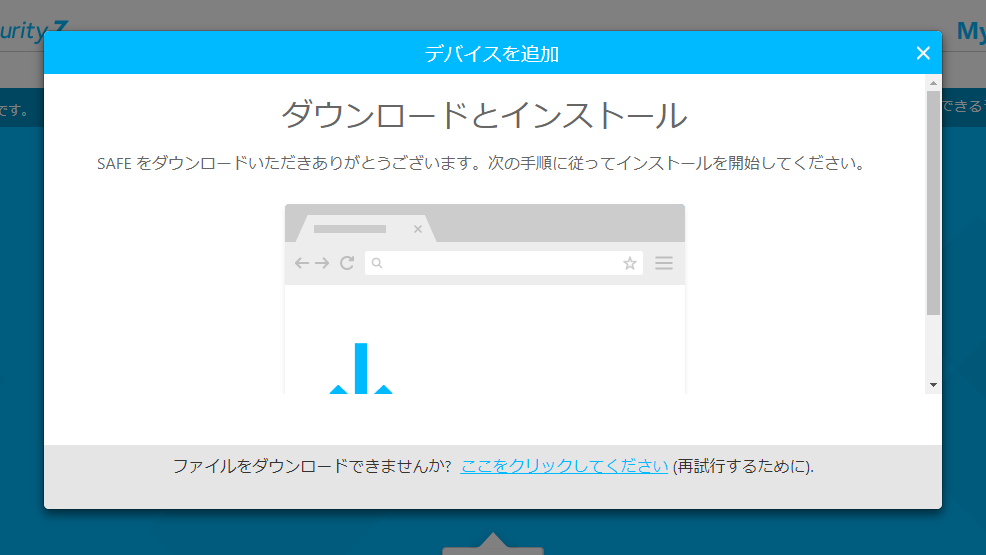Screen dimensions: 986x555
Task: Open the ここをクリックしてください retry link
Action: 564,466
